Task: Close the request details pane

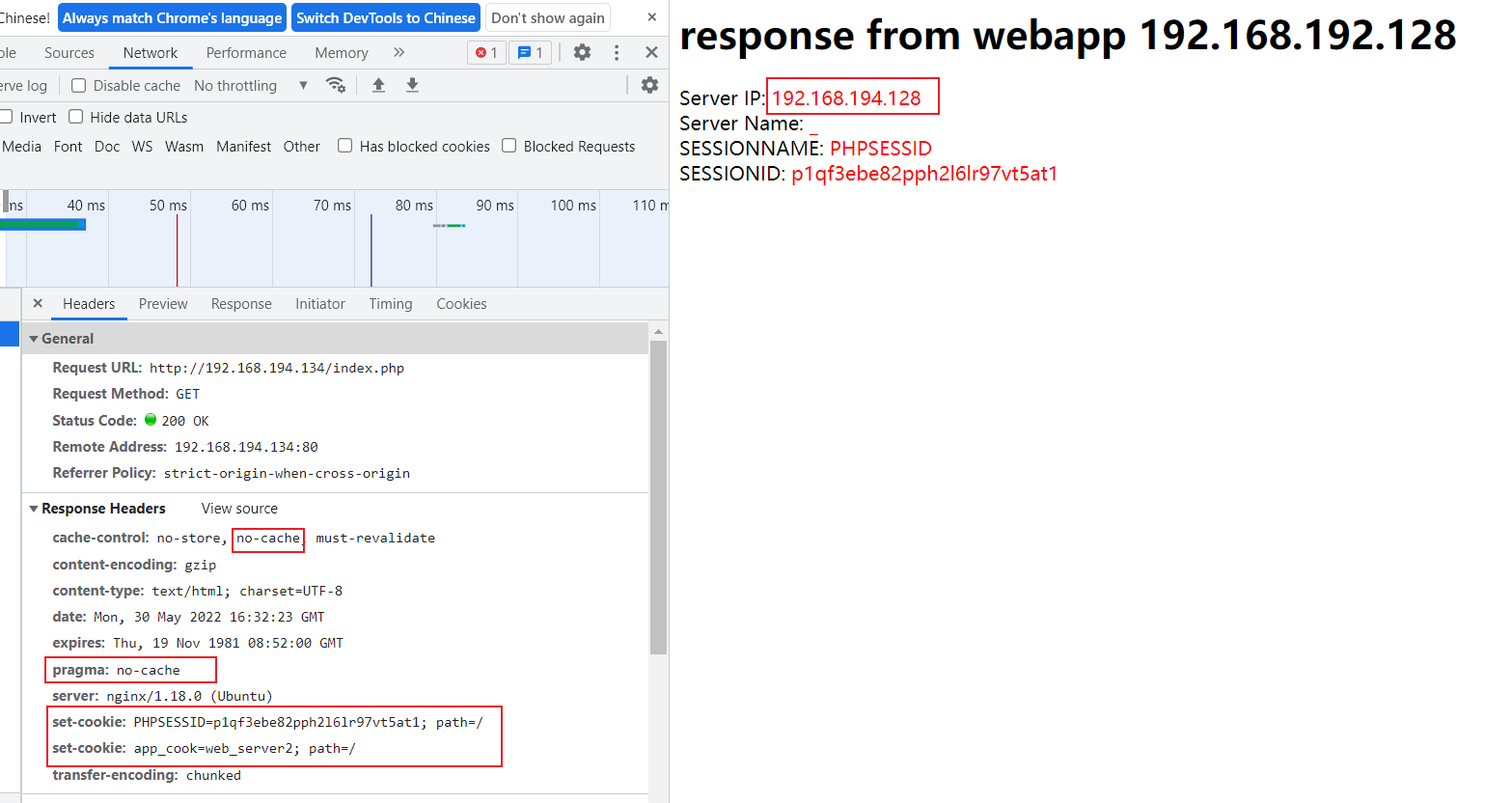Action: 38,303
